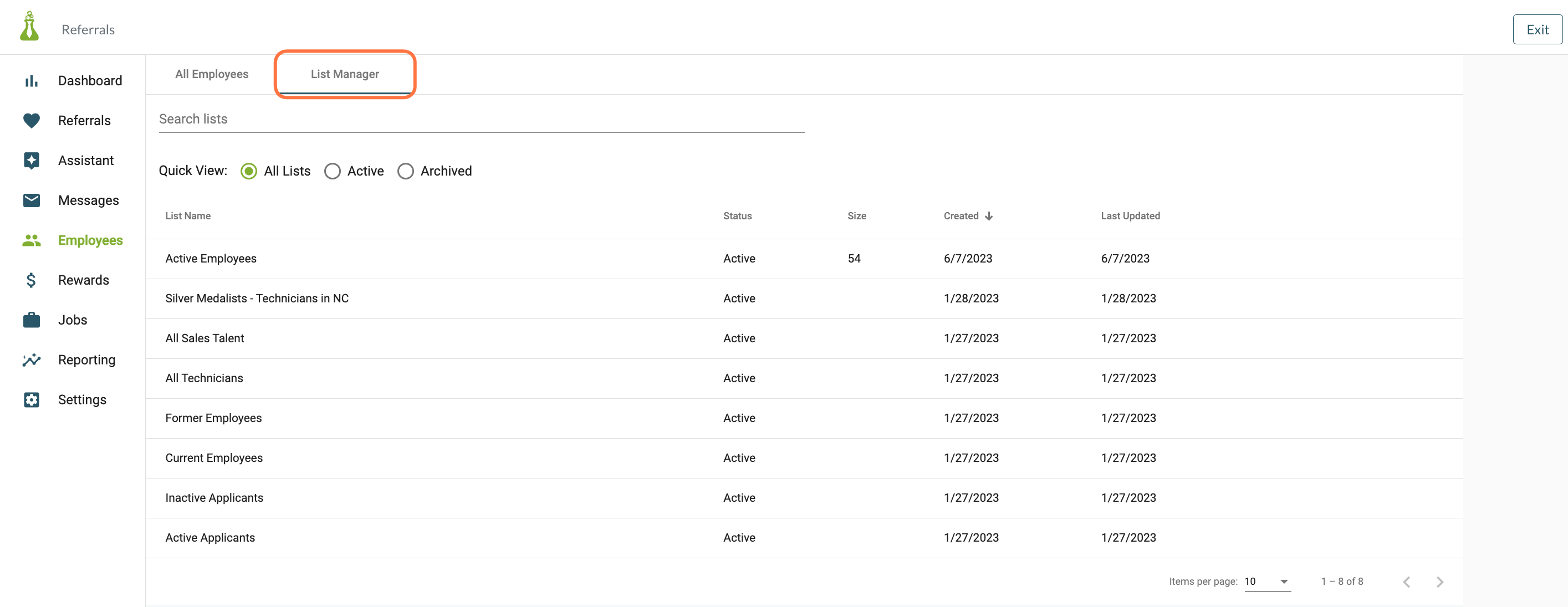
Task: Switch to the All Employees tab
Action: point(211,74)
